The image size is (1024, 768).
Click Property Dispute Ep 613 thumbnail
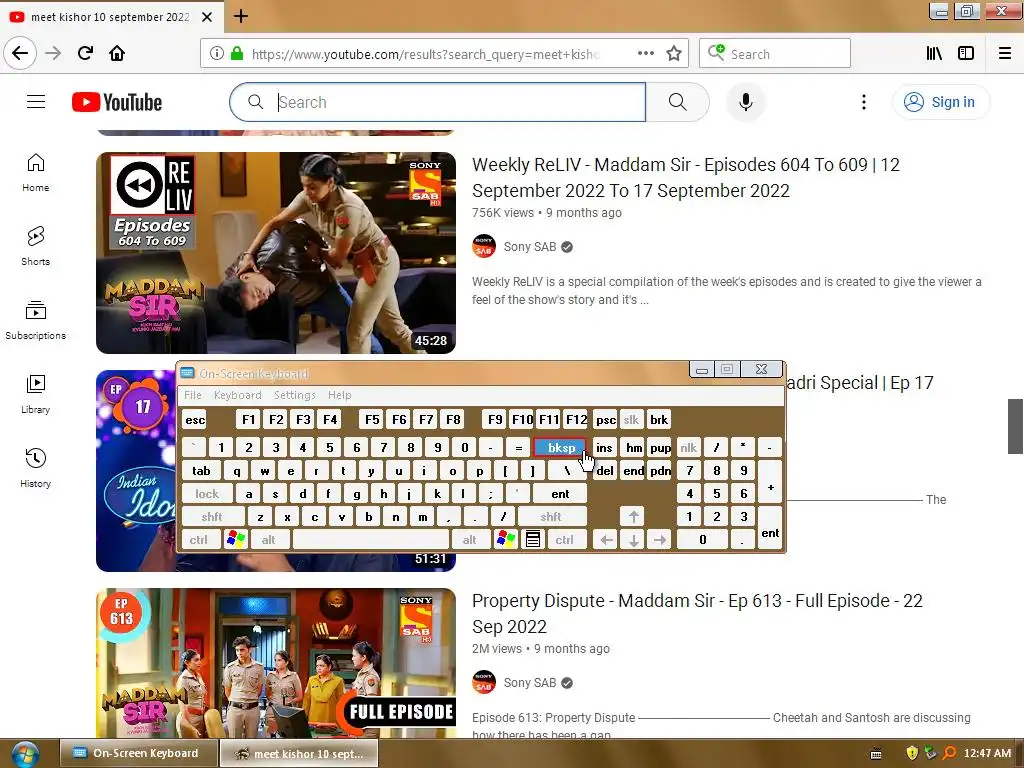pyautogui.click(x=276, y=663)
